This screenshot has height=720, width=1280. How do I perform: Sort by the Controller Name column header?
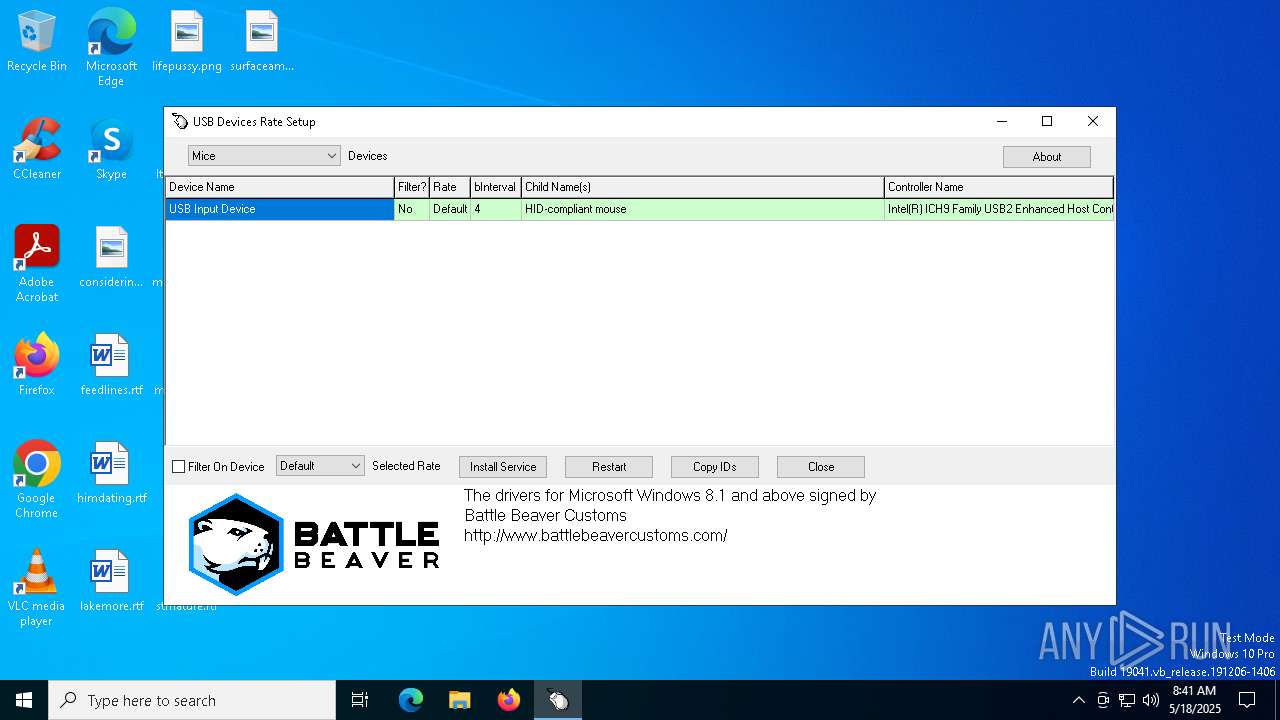click(x=999, y=187)
